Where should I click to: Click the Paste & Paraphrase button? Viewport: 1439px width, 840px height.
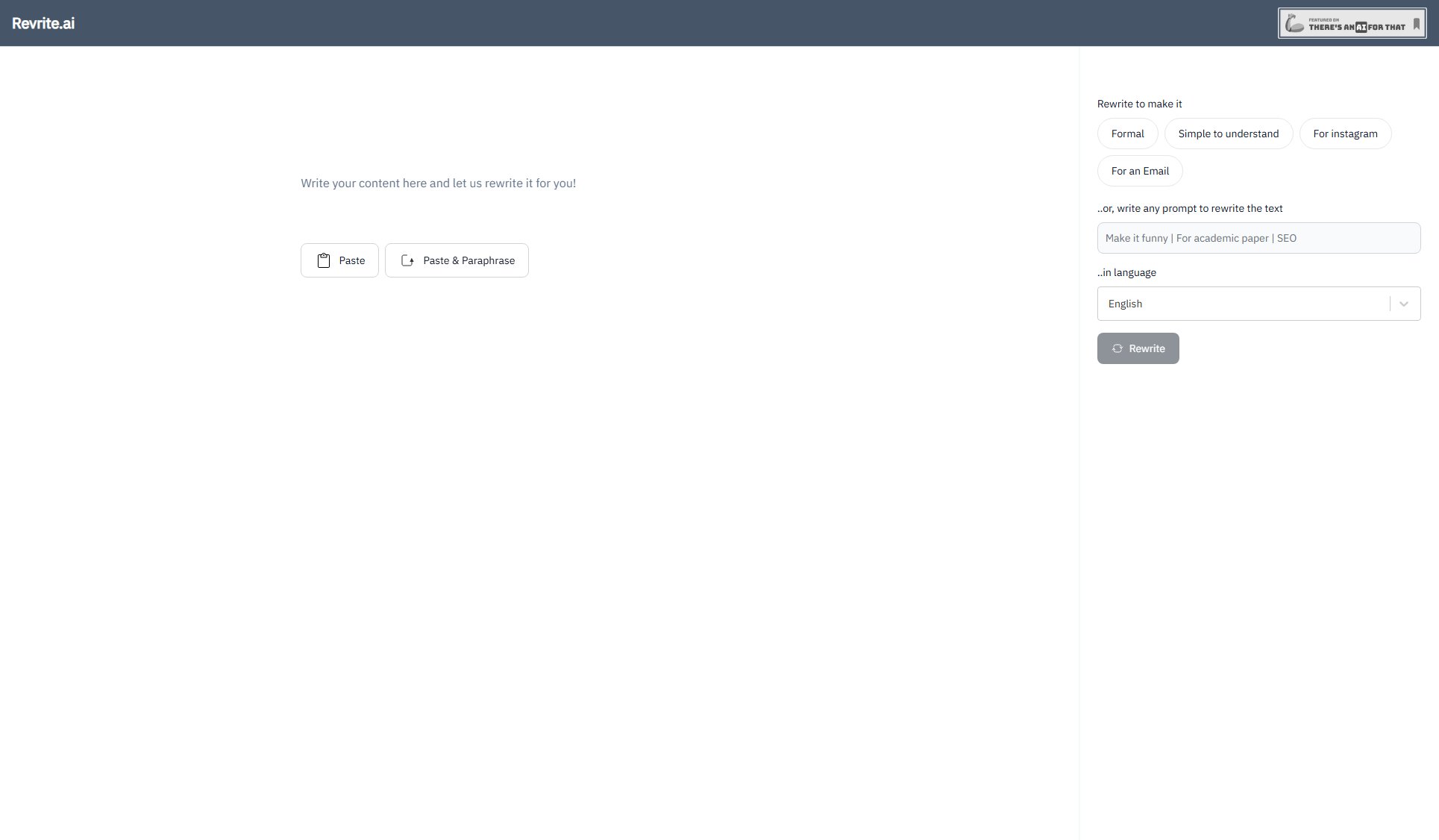coord(457,260)
